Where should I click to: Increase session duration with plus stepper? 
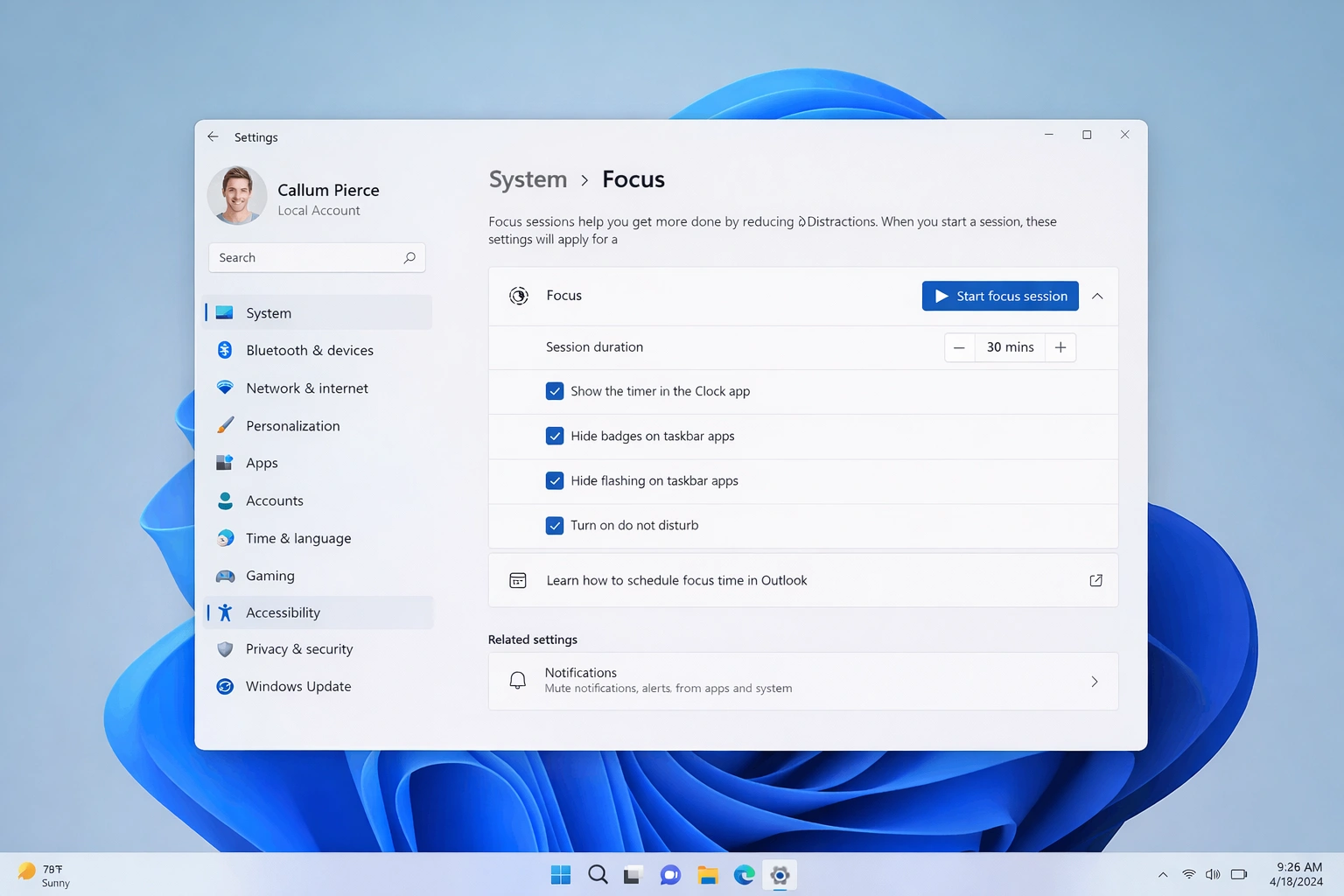coord(1060,347)
